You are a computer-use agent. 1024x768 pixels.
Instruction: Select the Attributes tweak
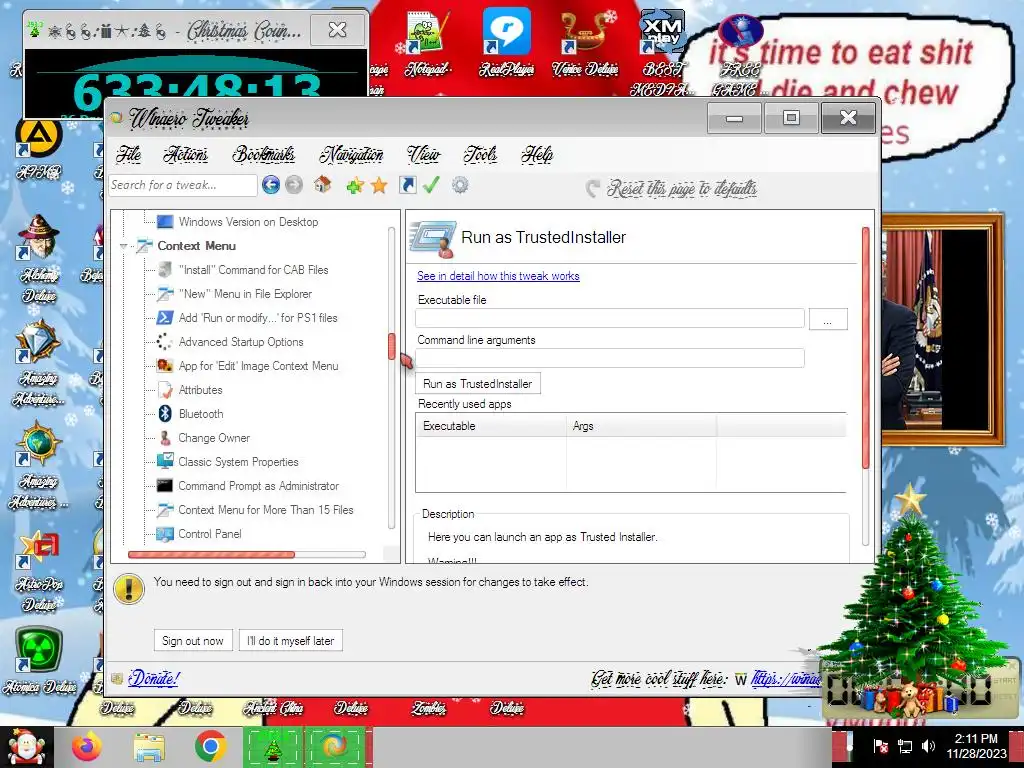click(x=200, y=390)
